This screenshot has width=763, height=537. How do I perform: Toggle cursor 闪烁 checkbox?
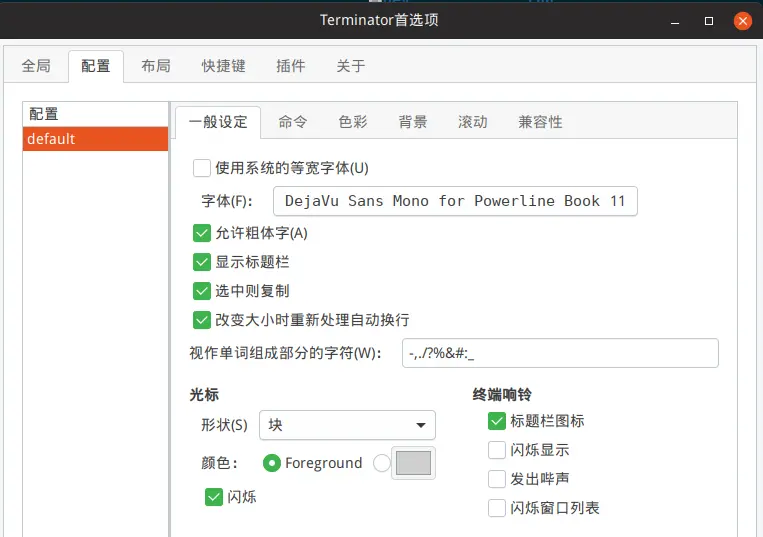(214, 497)
